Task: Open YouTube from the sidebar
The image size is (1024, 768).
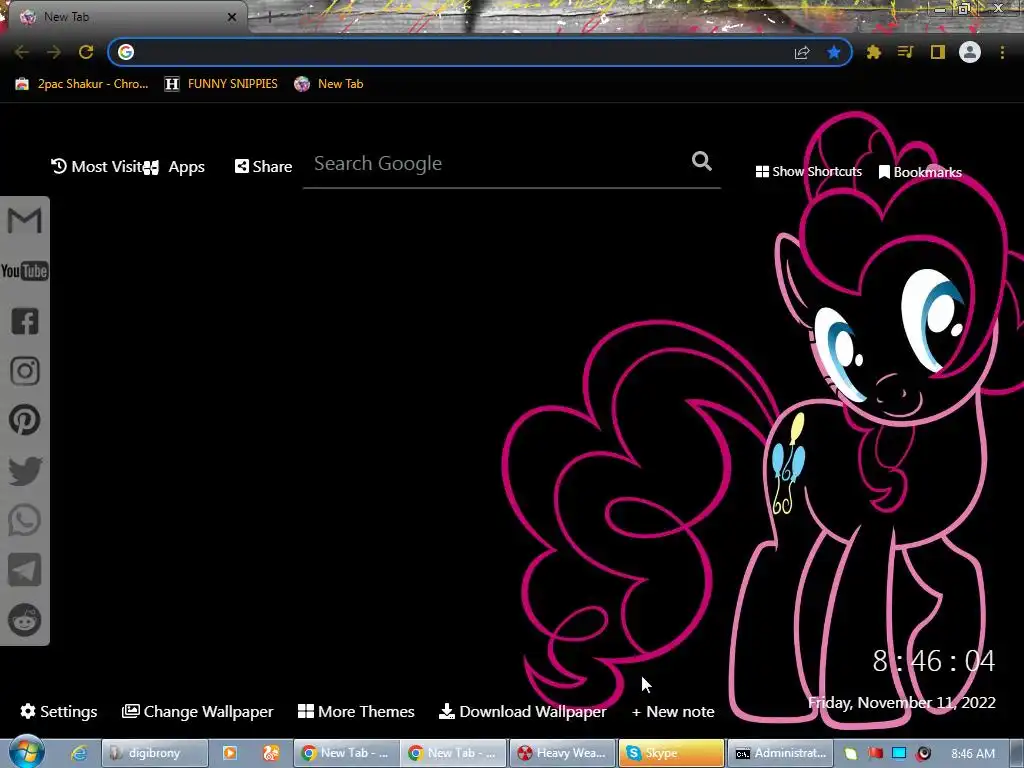Action: [x=24, y=271]
